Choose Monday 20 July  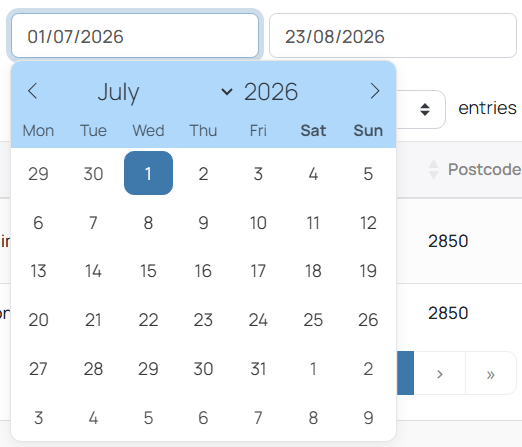[x=38, y=320]
